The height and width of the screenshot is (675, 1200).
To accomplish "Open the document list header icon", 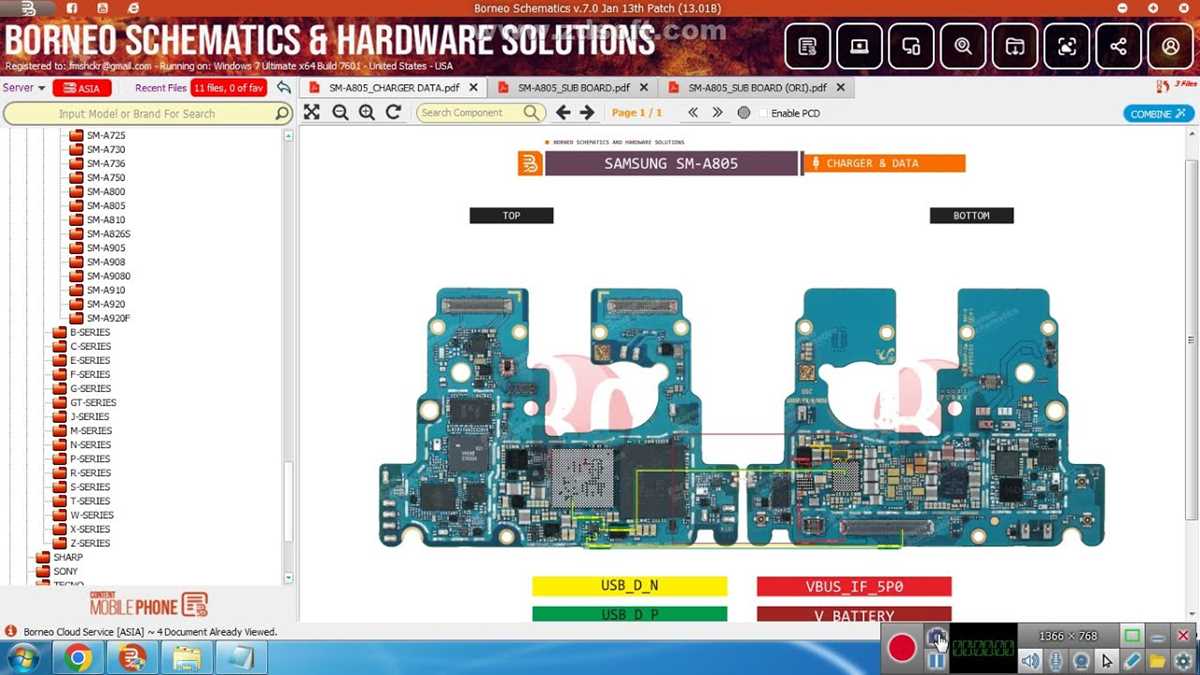I will click(x=807, y=46).
